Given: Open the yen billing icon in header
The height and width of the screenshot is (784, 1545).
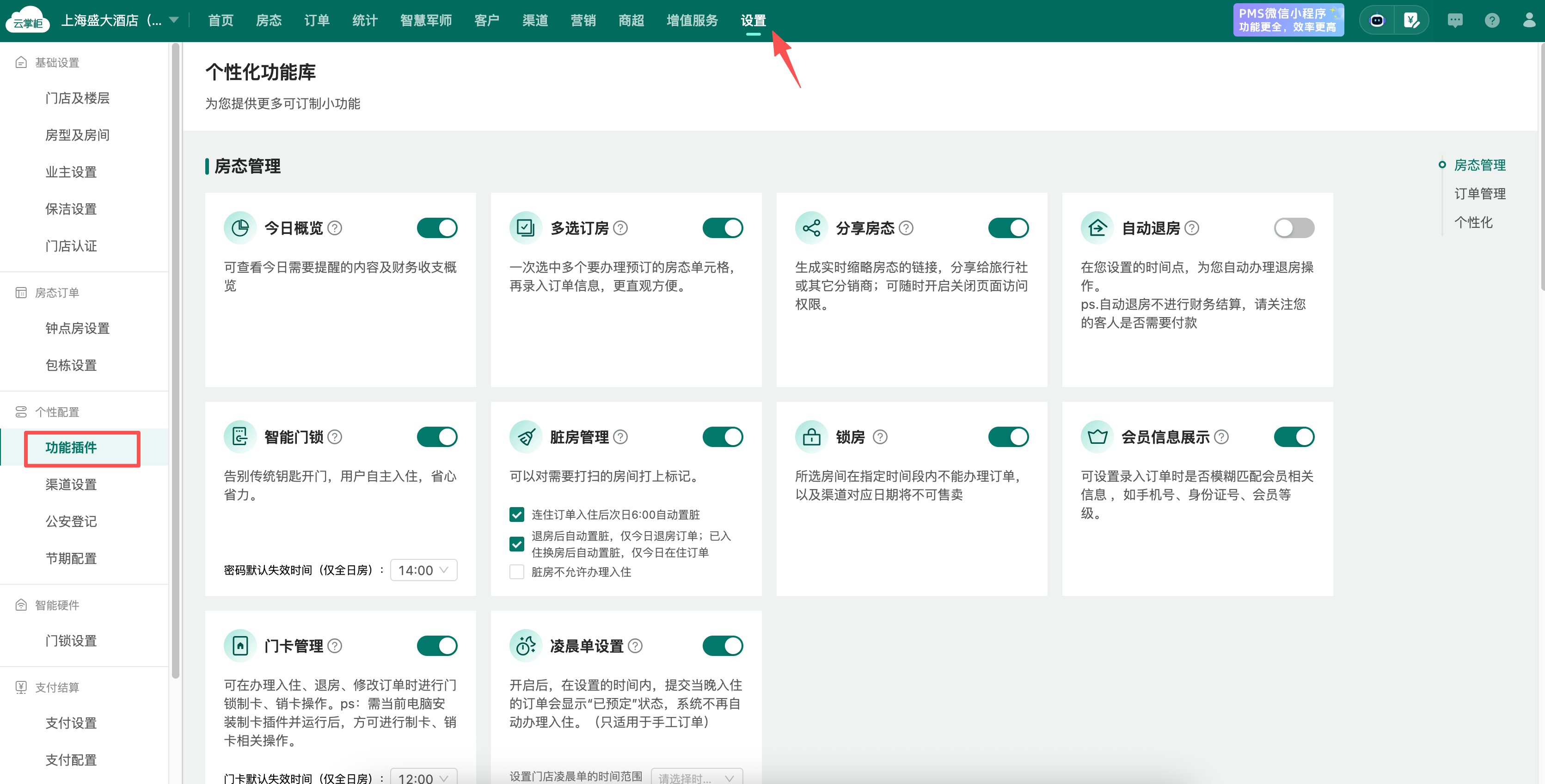Looking at the screenshot, I should pyautogui.click(x=1411, y=20).
